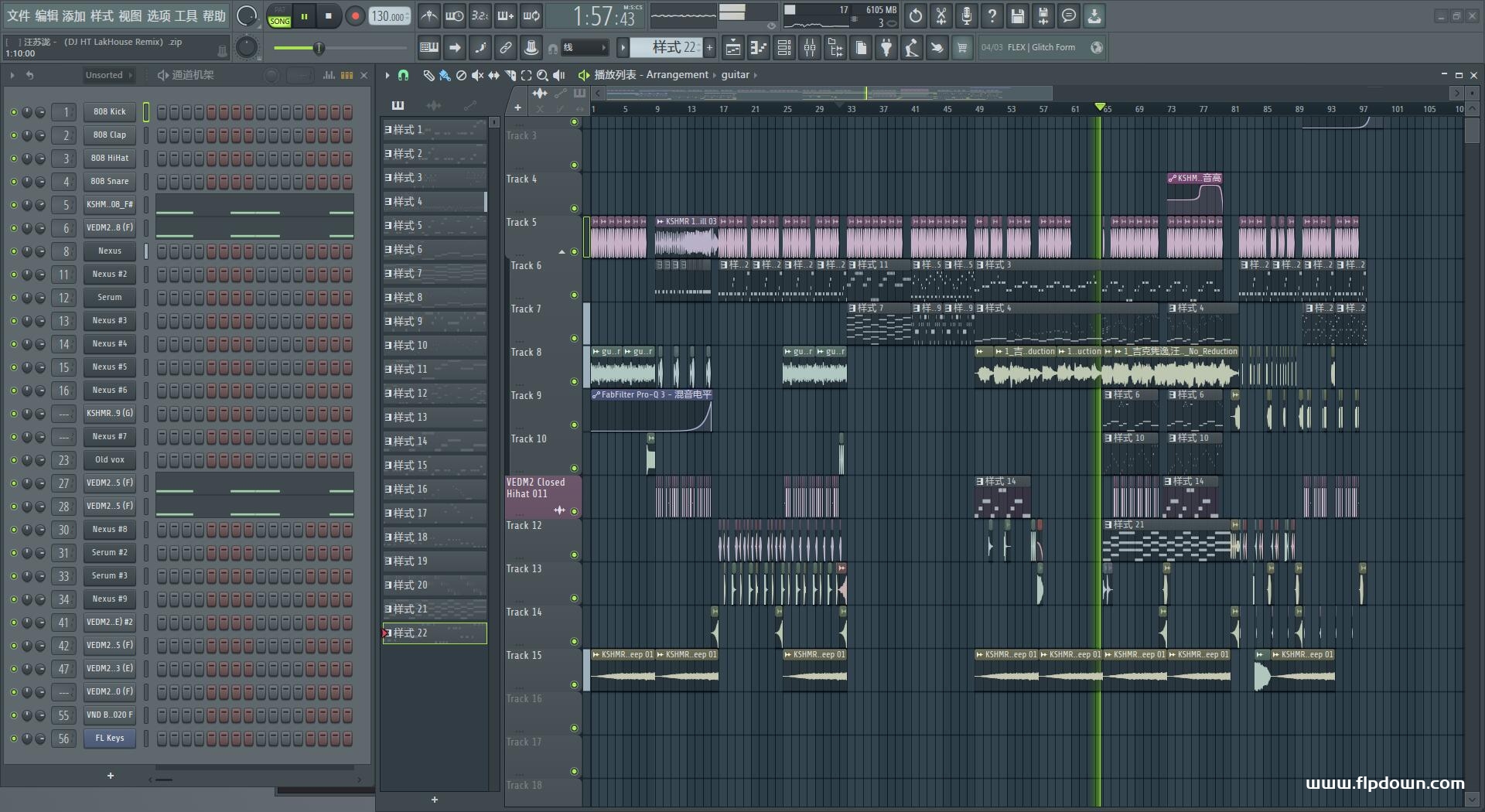Image resolution: width=1485 pixels, height=812 pixels.
Task: Select the paint brush tool in playlist
Action: click(445, 75)
